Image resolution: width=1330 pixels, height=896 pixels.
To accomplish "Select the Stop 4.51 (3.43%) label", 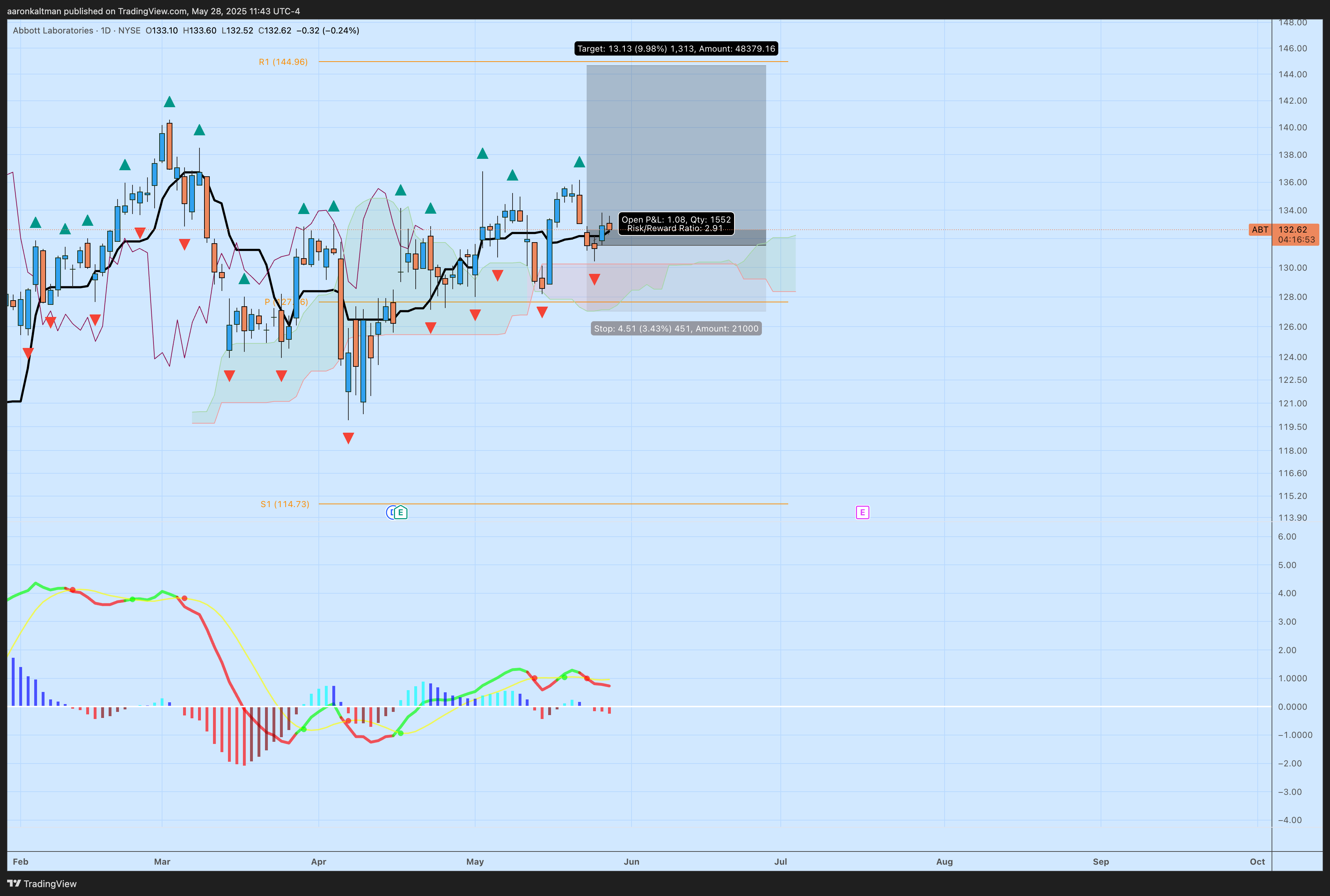I will coord(676,329).
